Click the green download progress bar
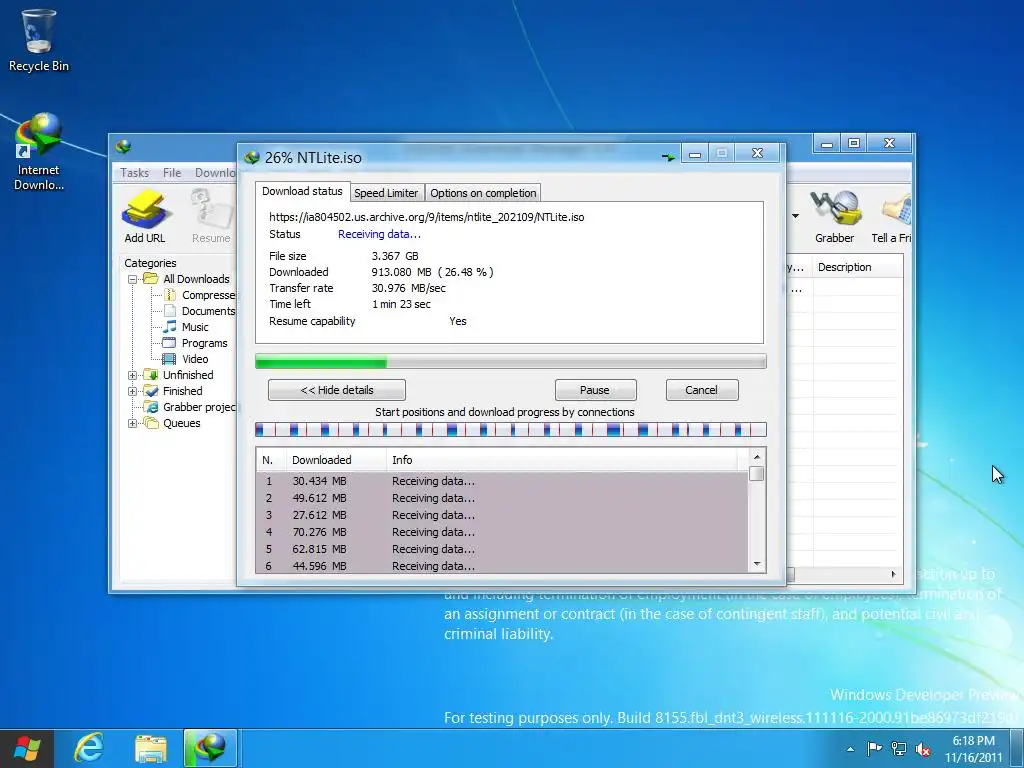1024x768 pixels. (x=511, y=361)
